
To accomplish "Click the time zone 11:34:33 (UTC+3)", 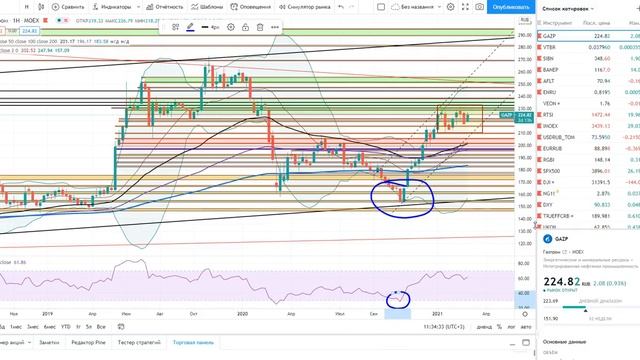I will [x=444, y=327].
